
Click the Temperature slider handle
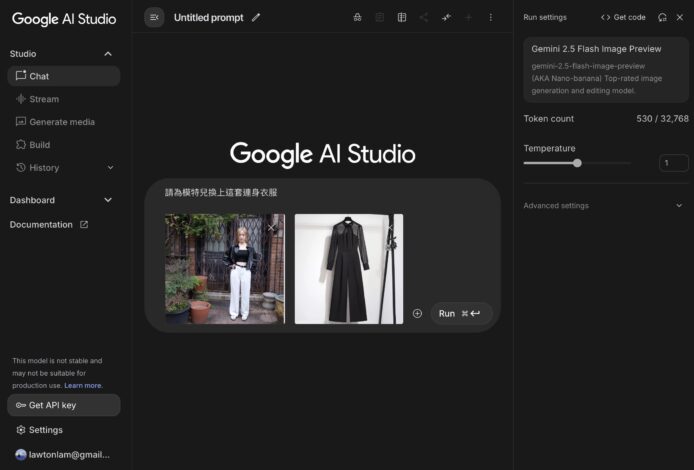[x=577, y=163]
